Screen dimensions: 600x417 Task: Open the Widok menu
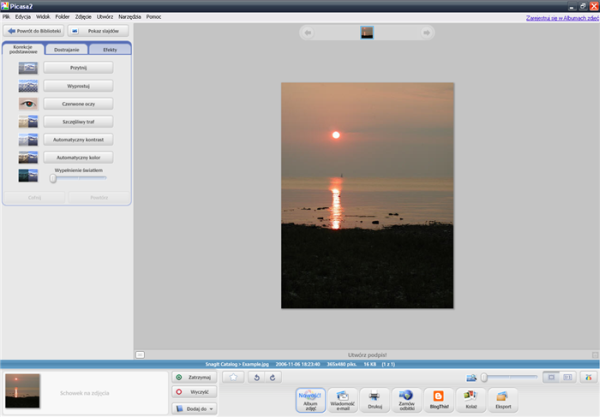(x=43, y=17)
